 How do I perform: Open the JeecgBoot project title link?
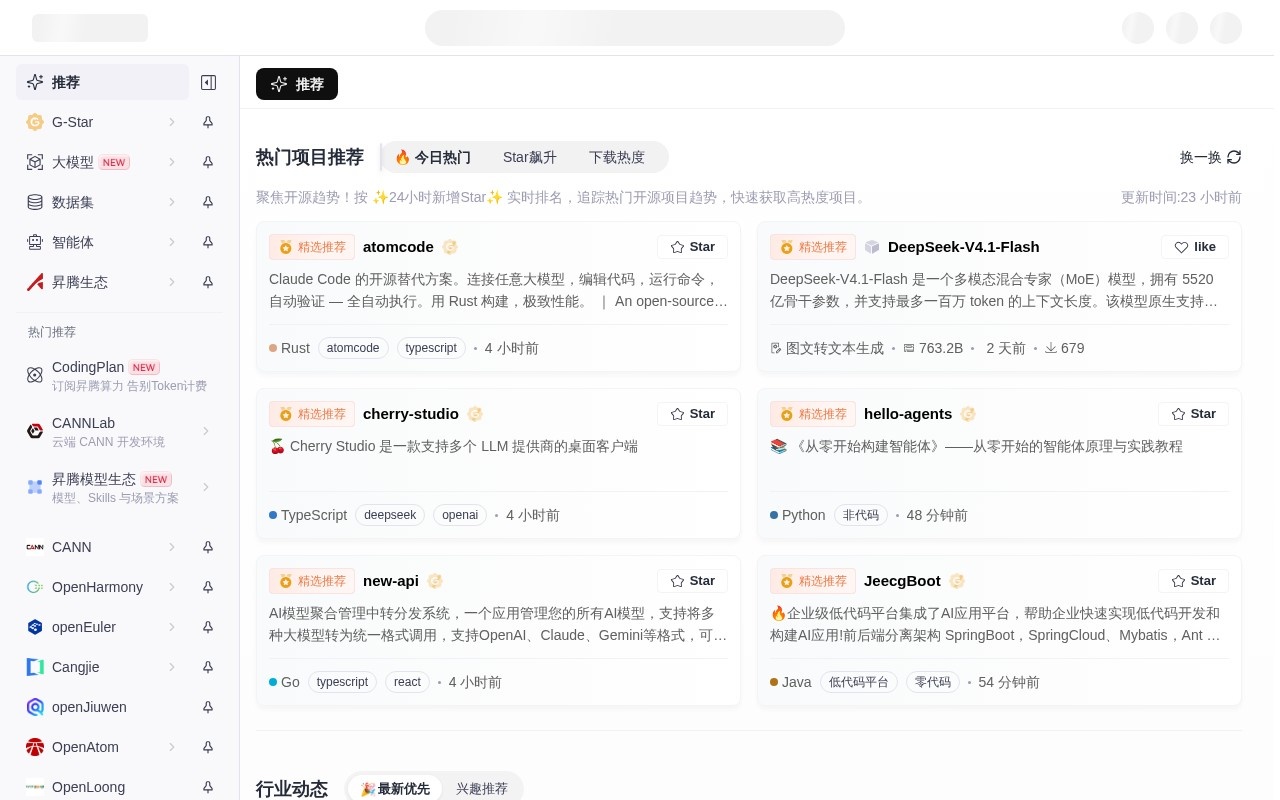pos(902,581)
